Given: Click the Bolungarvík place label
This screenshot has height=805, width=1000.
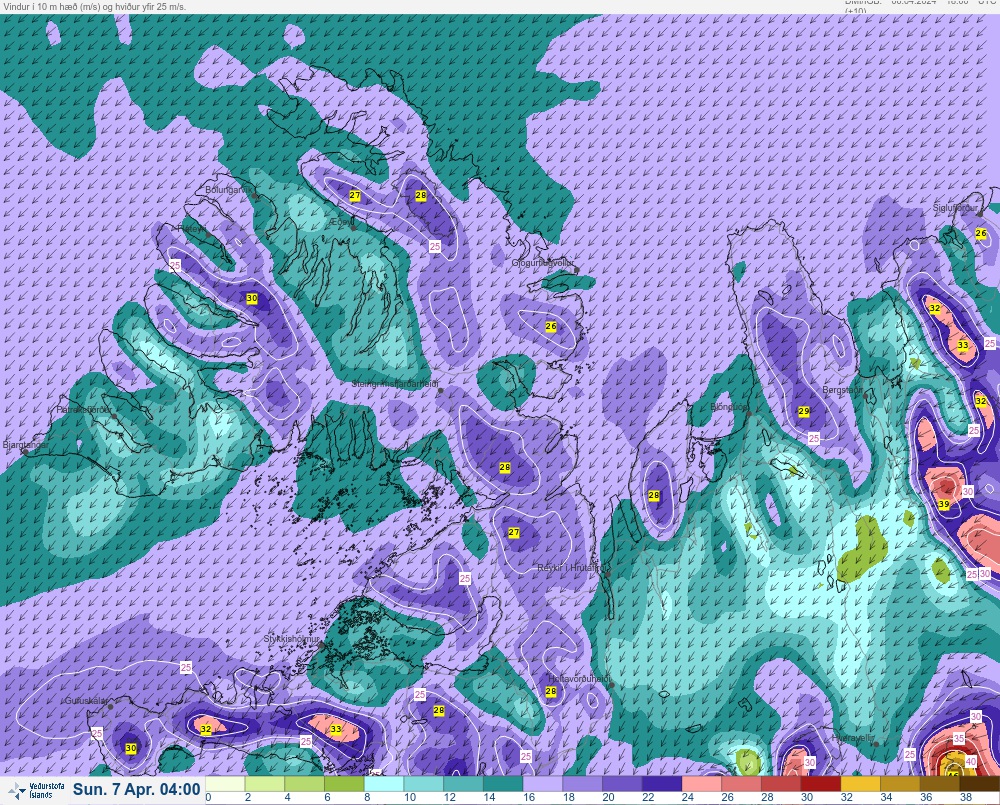Looking at the screenshot, I should pyautogui.click(x=228, y=190).
